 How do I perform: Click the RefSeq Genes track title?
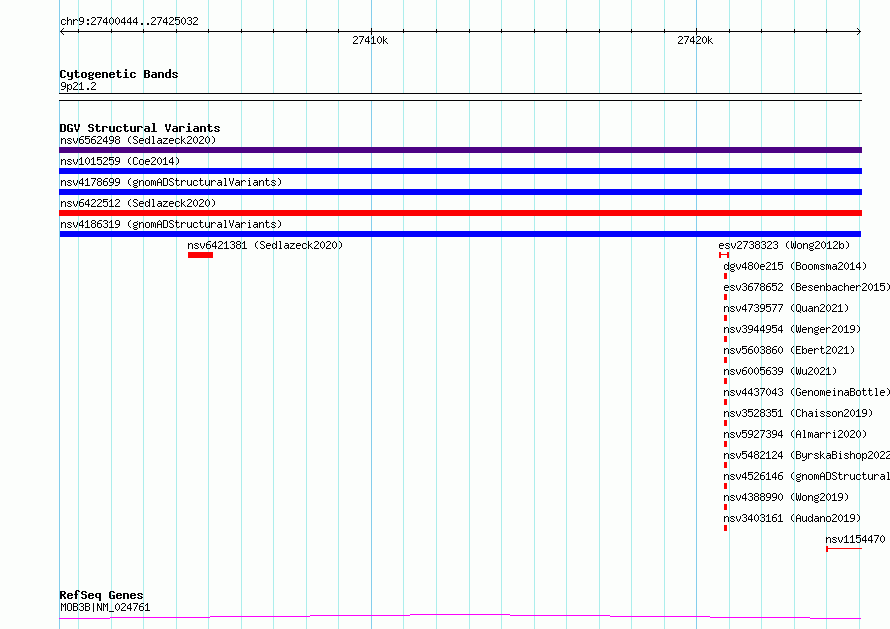(101, 595)
